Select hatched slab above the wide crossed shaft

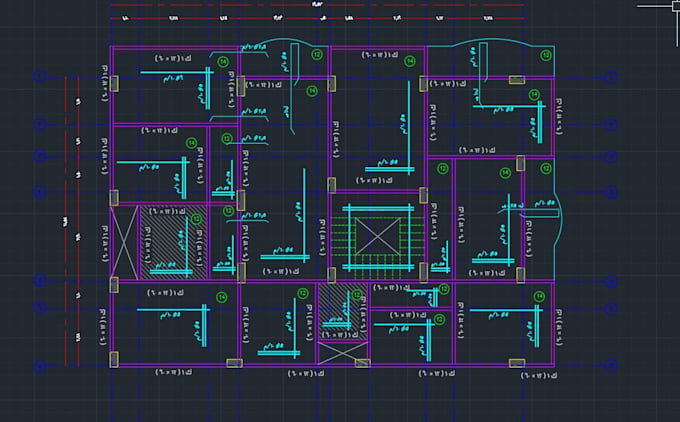[343, 311]
